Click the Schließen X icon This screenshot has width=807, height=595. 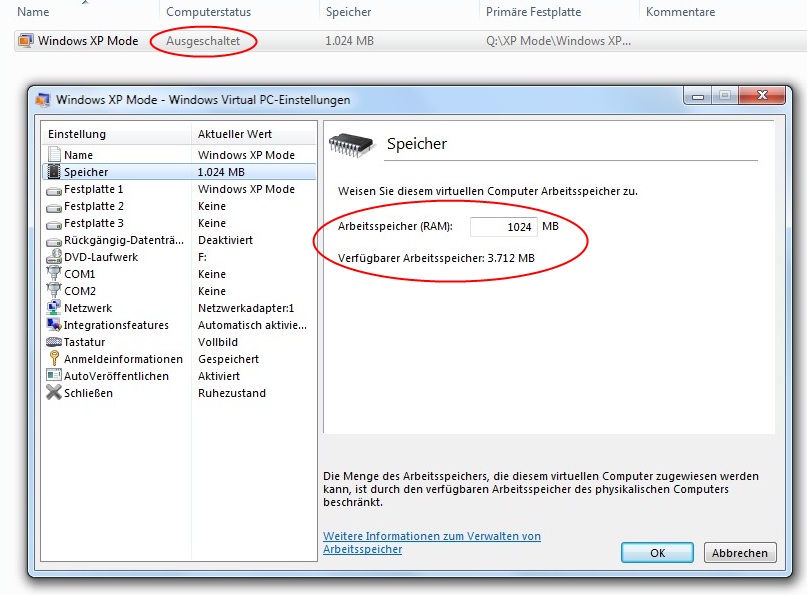pyautogui.click(x=54, y=392)
